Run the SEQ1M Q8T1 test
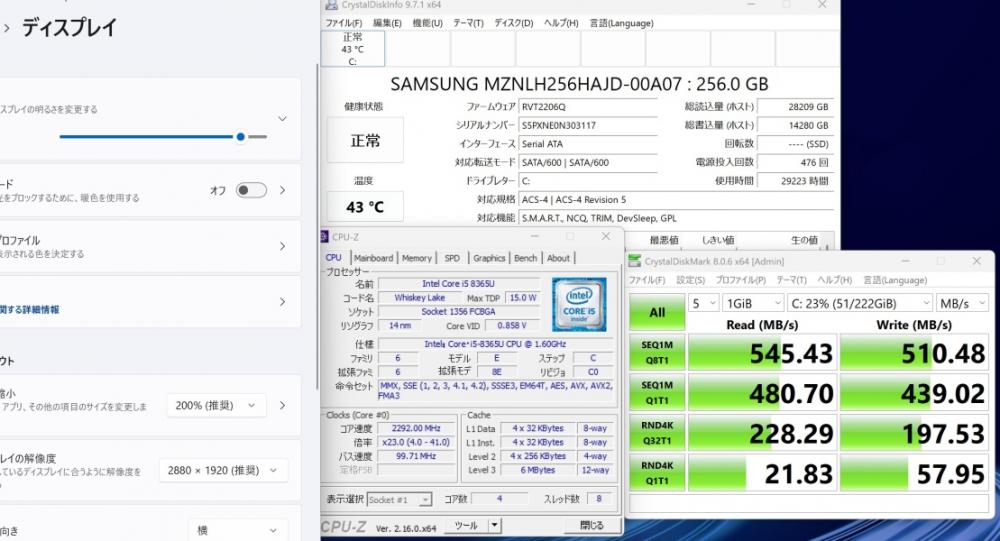The image size is (1000, 541). [x=657, y=352]
